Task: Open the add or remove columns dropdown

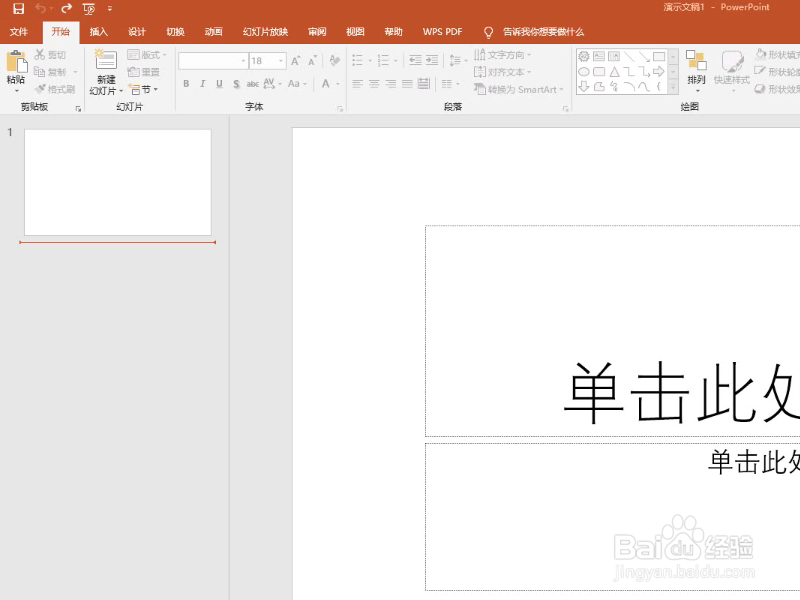Action: pyautogui.click(x=451, y=84)
